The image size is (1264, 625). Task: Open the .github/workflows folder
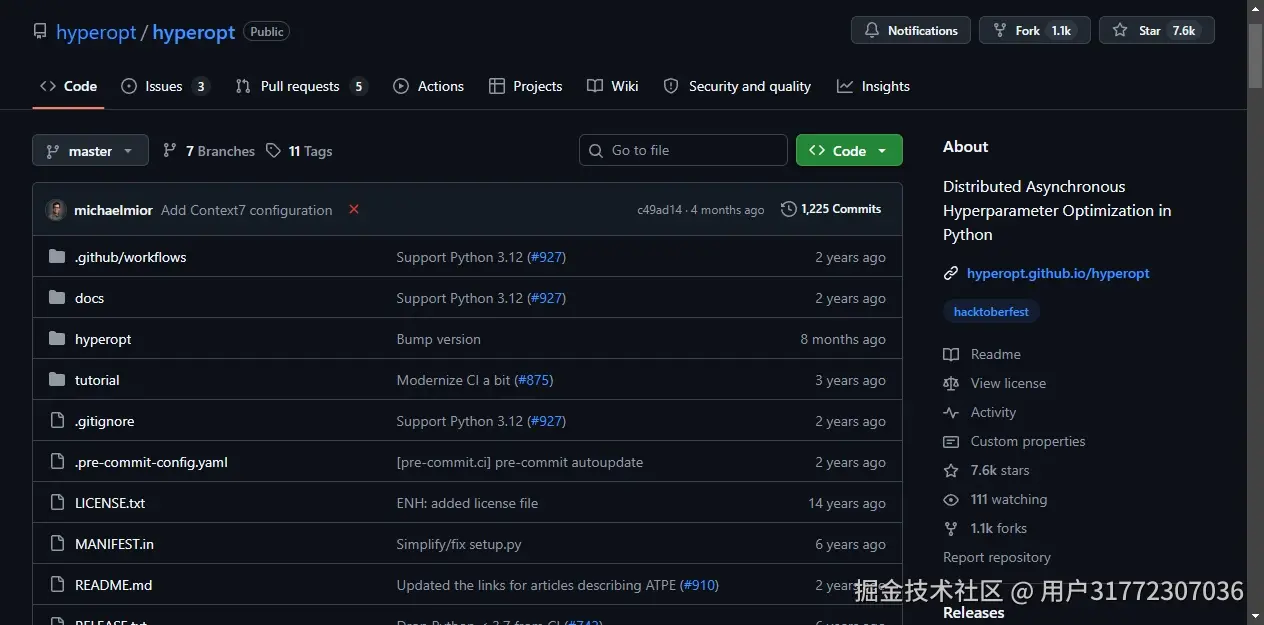pyautogui.click(x=130, y=257)
